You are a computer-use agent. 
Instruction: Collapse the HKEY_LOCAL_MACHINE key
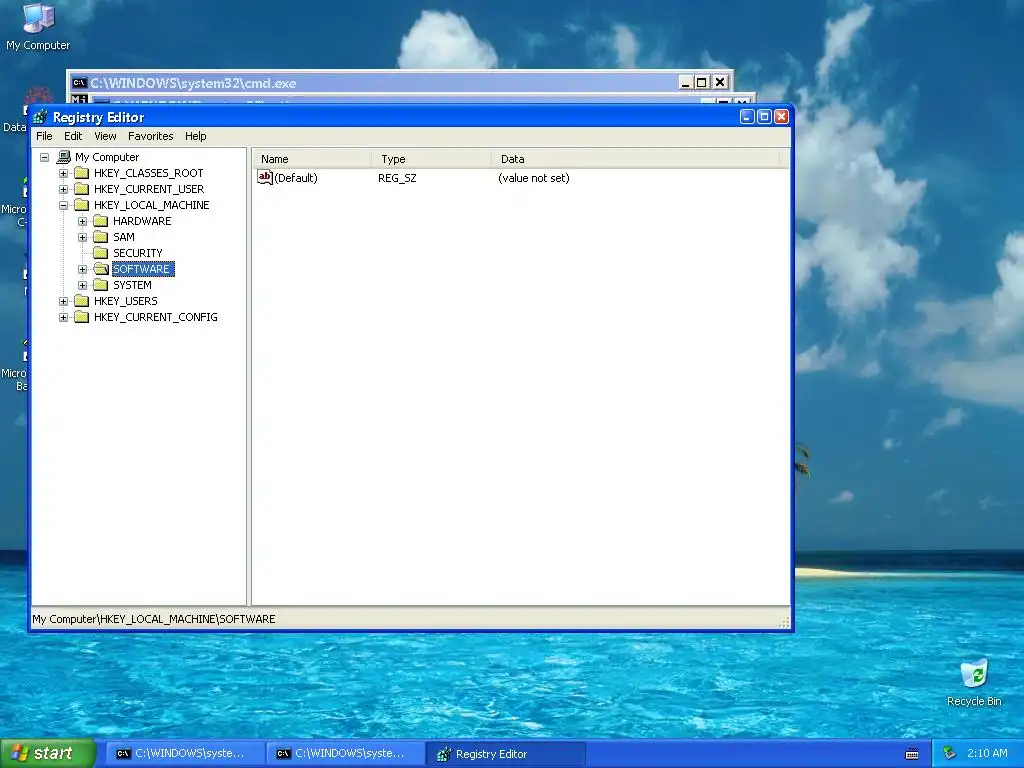point(63,205)
